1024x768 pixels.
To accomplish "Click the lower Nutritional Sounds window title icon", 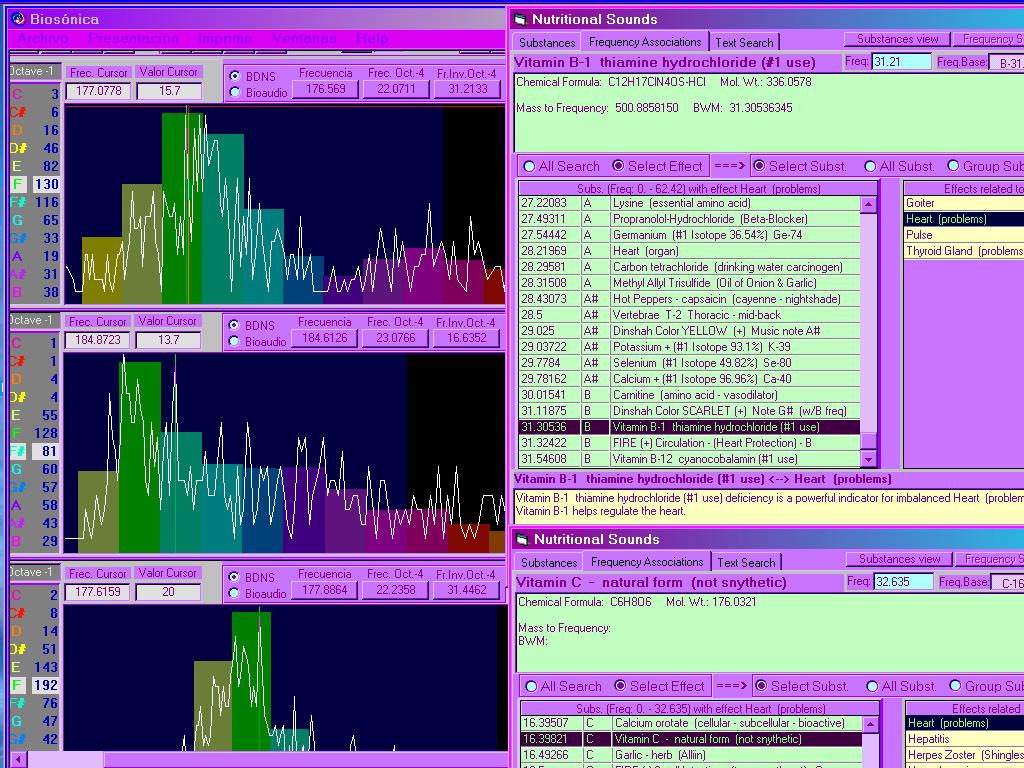I will click(519, 539).
